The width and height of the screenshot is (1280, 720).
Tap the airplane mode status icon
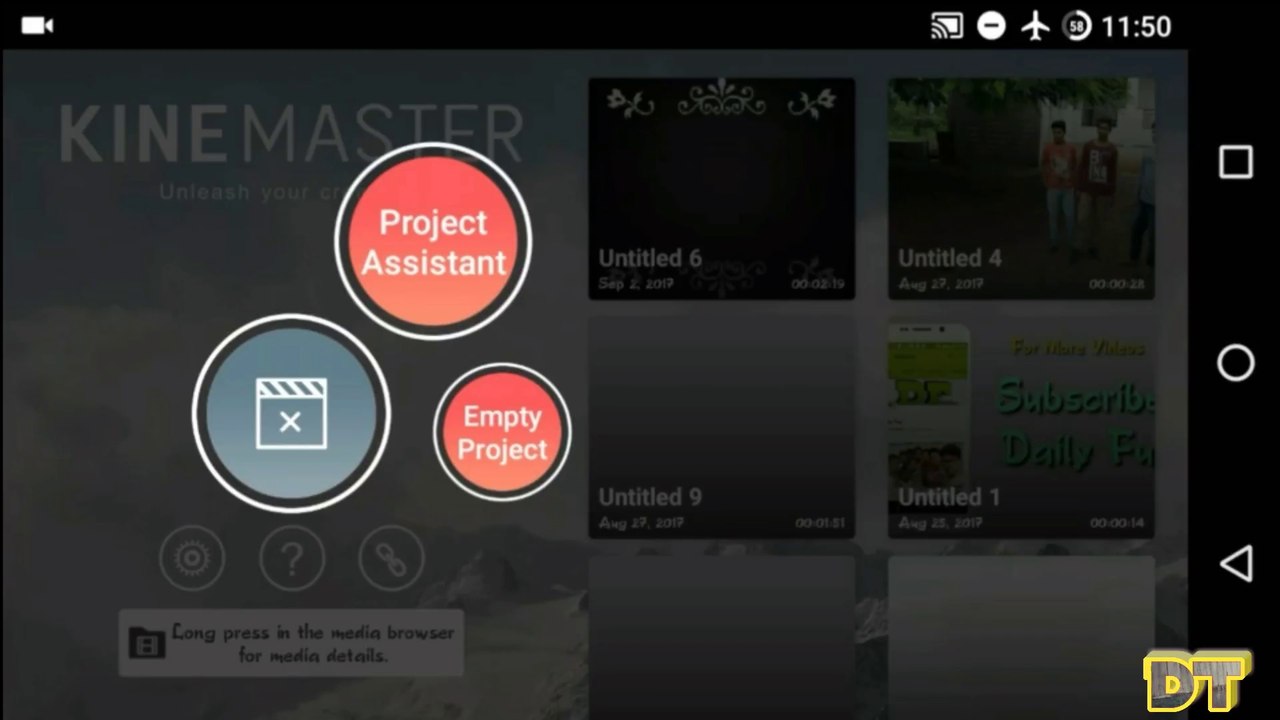(x=1035, y=26)
